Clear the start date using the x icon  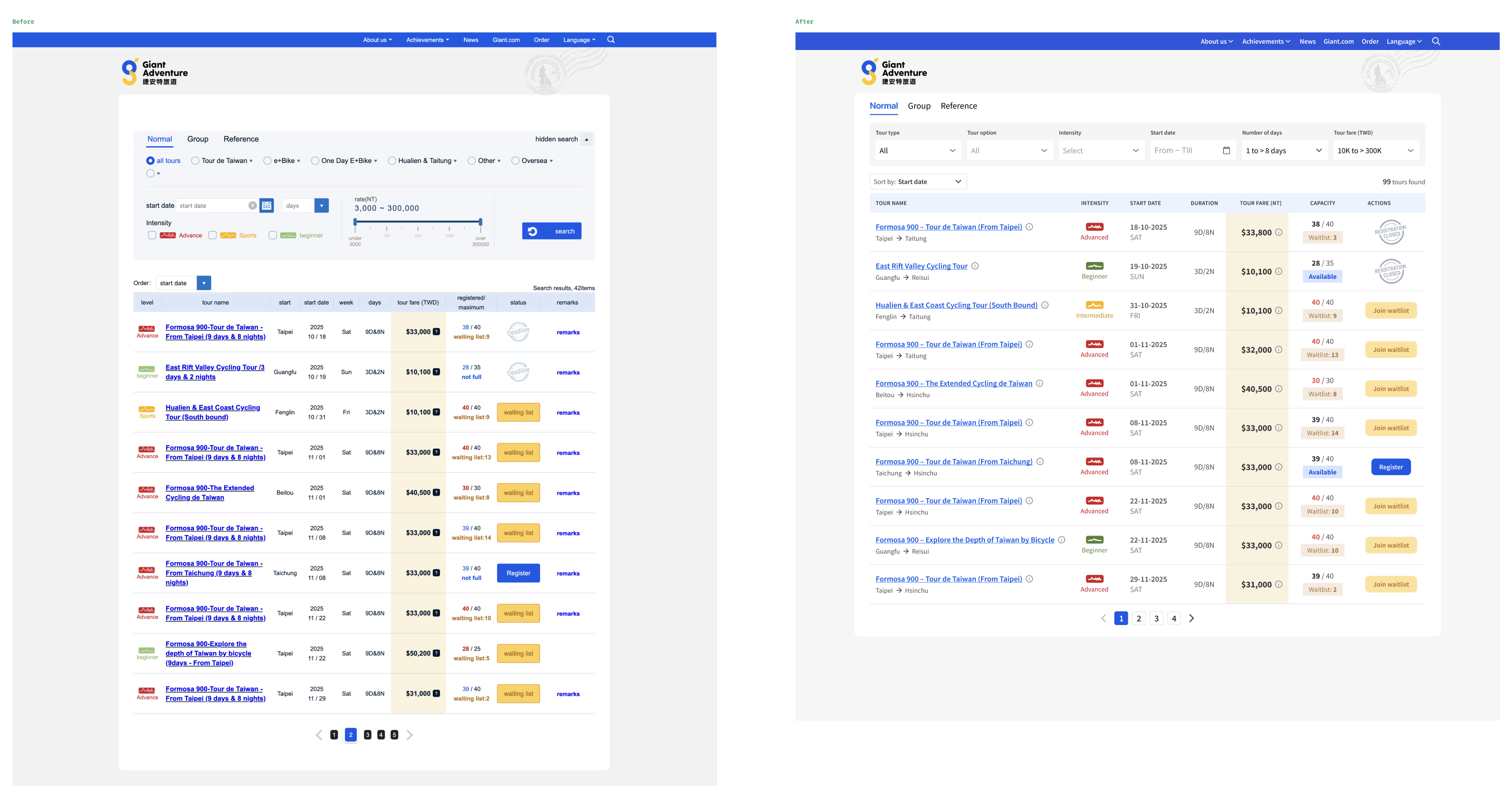(252, 205)
